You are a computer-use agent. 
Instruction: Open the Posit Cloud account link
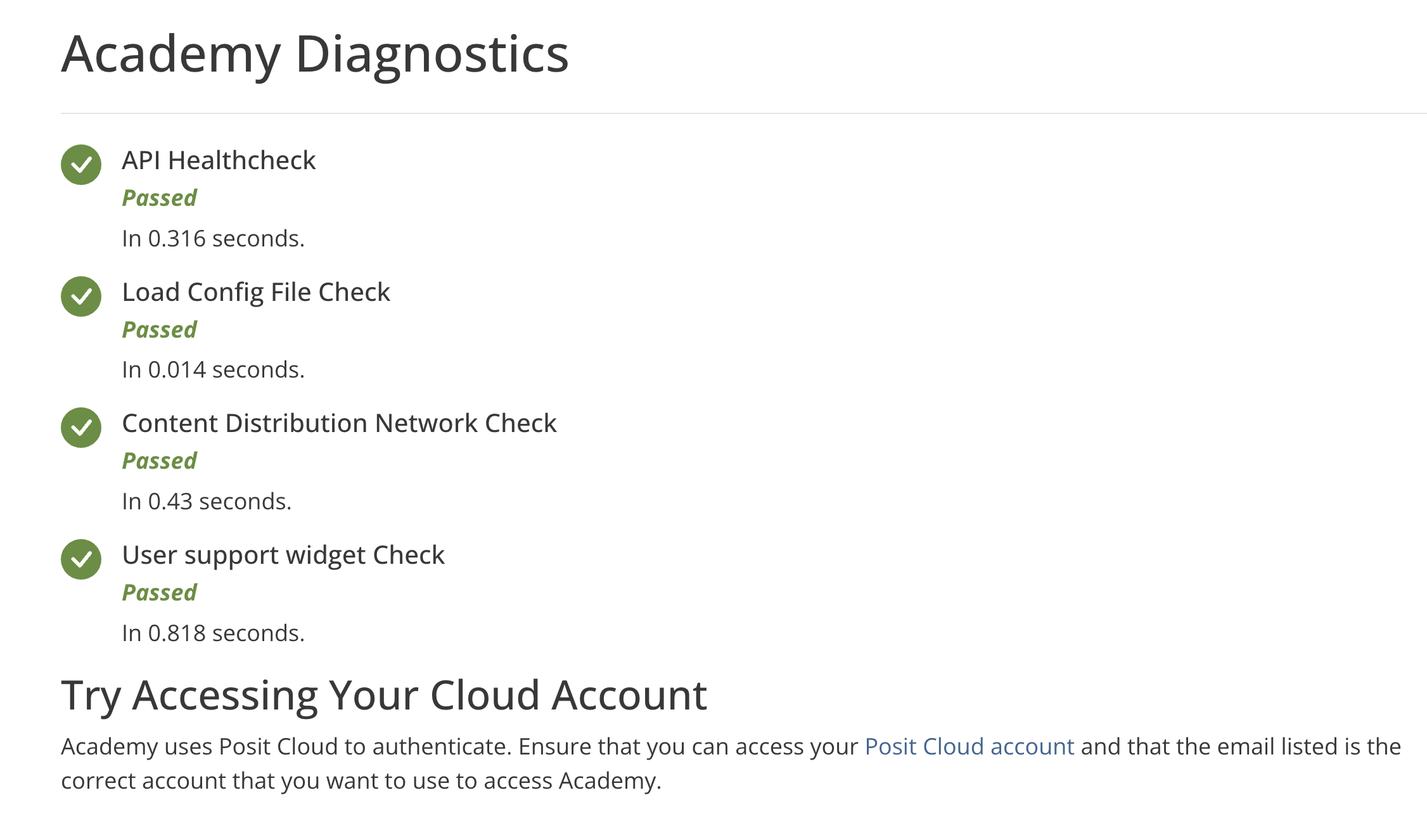[969, 746]
